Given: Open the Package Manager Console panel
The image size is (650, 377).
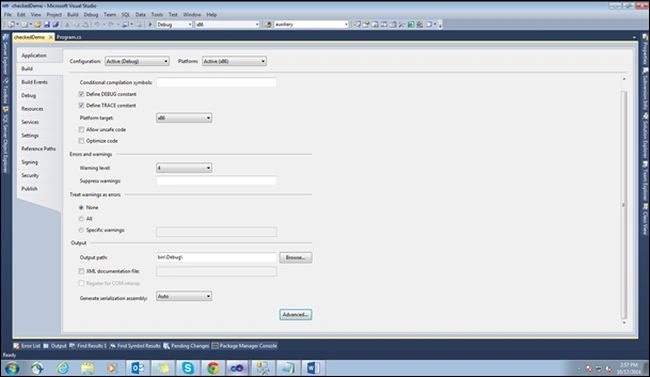Looking at the screenshot, I should coord(244,345).
